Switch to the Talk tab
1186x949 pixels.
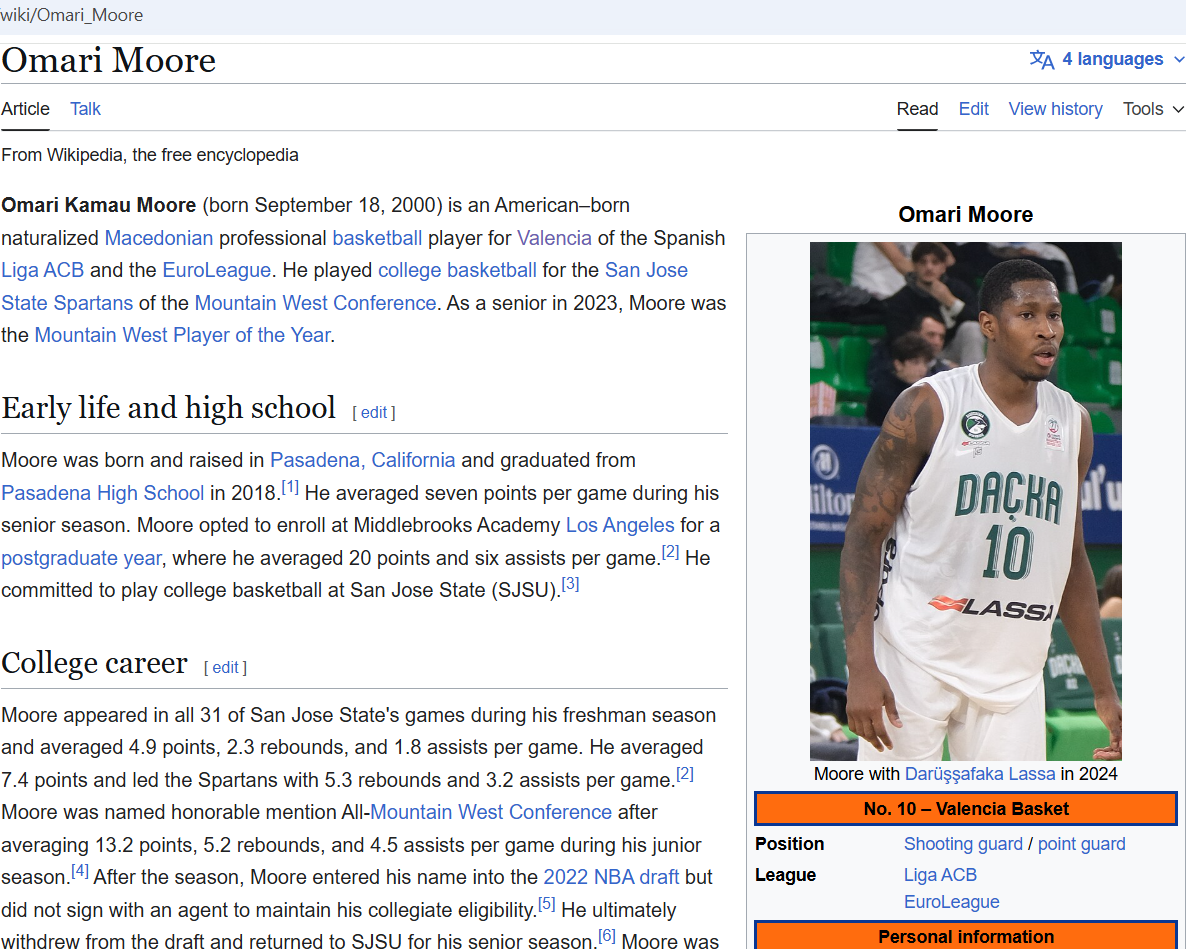click(85, 109)
